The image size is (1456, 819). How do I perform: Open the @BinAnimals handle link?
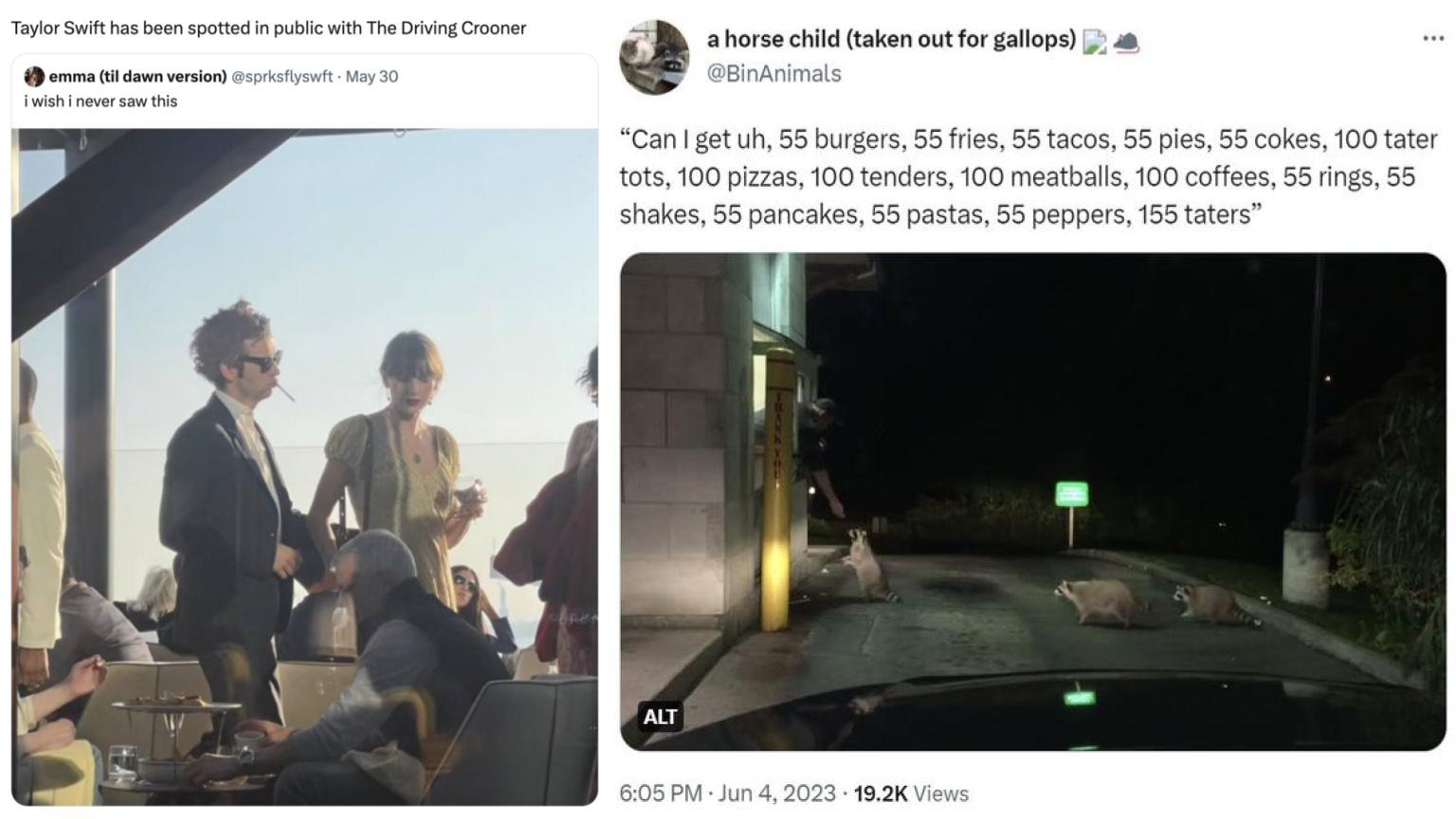tap(773, 74)
